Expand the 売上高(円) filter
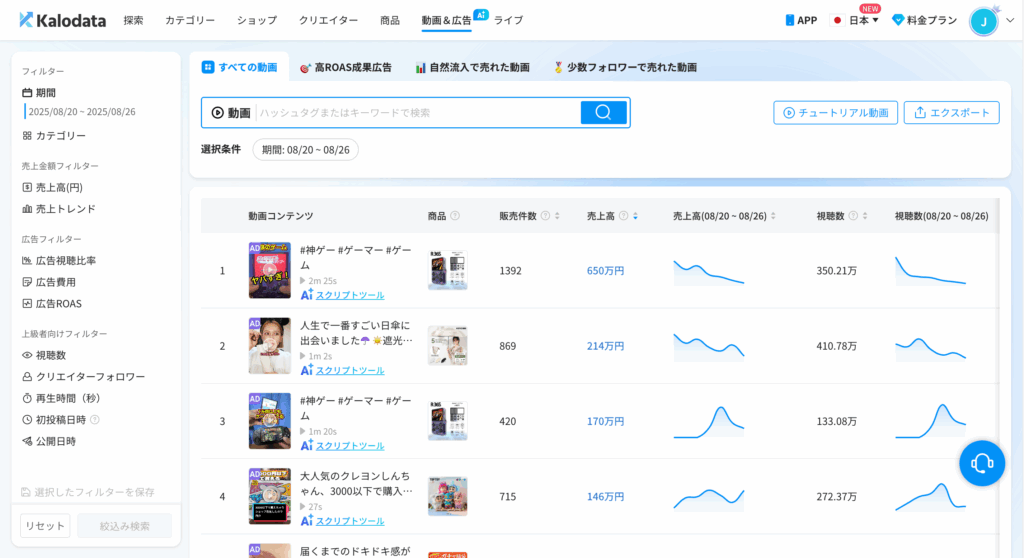1024x558 pixels. (x=52, y=188)
